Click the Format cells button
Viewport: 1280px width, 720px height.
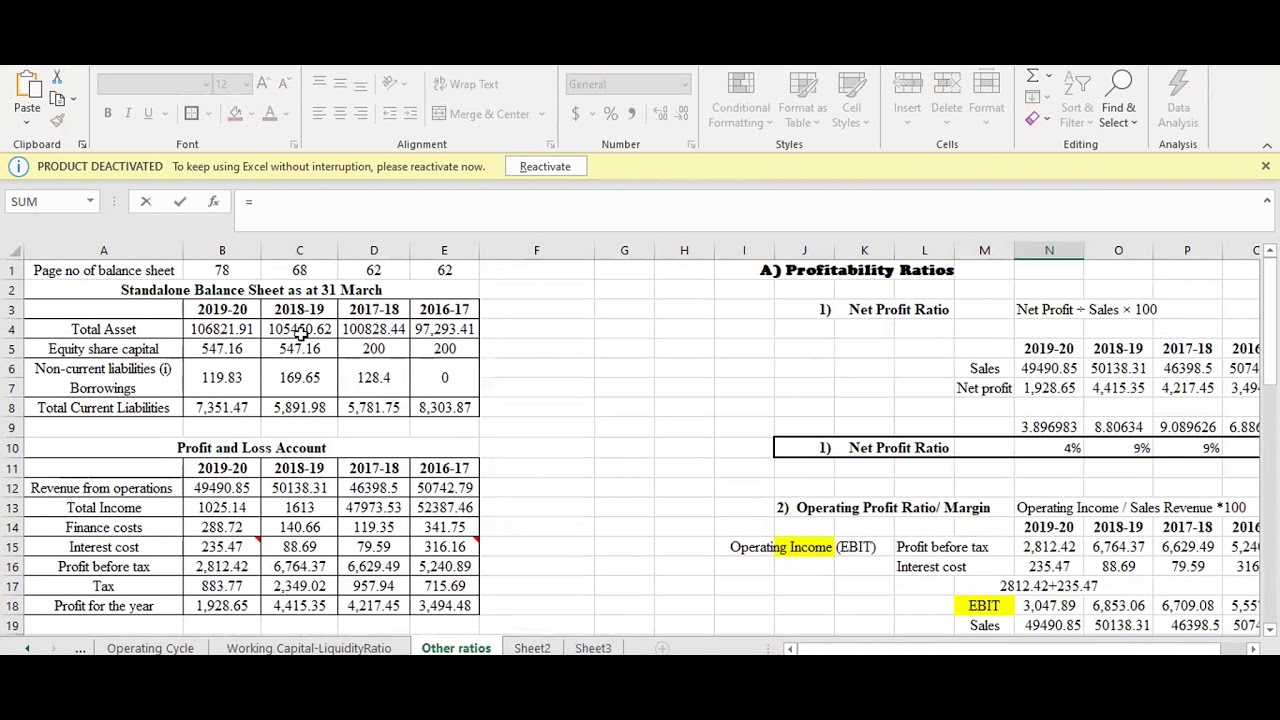[986, 100]
